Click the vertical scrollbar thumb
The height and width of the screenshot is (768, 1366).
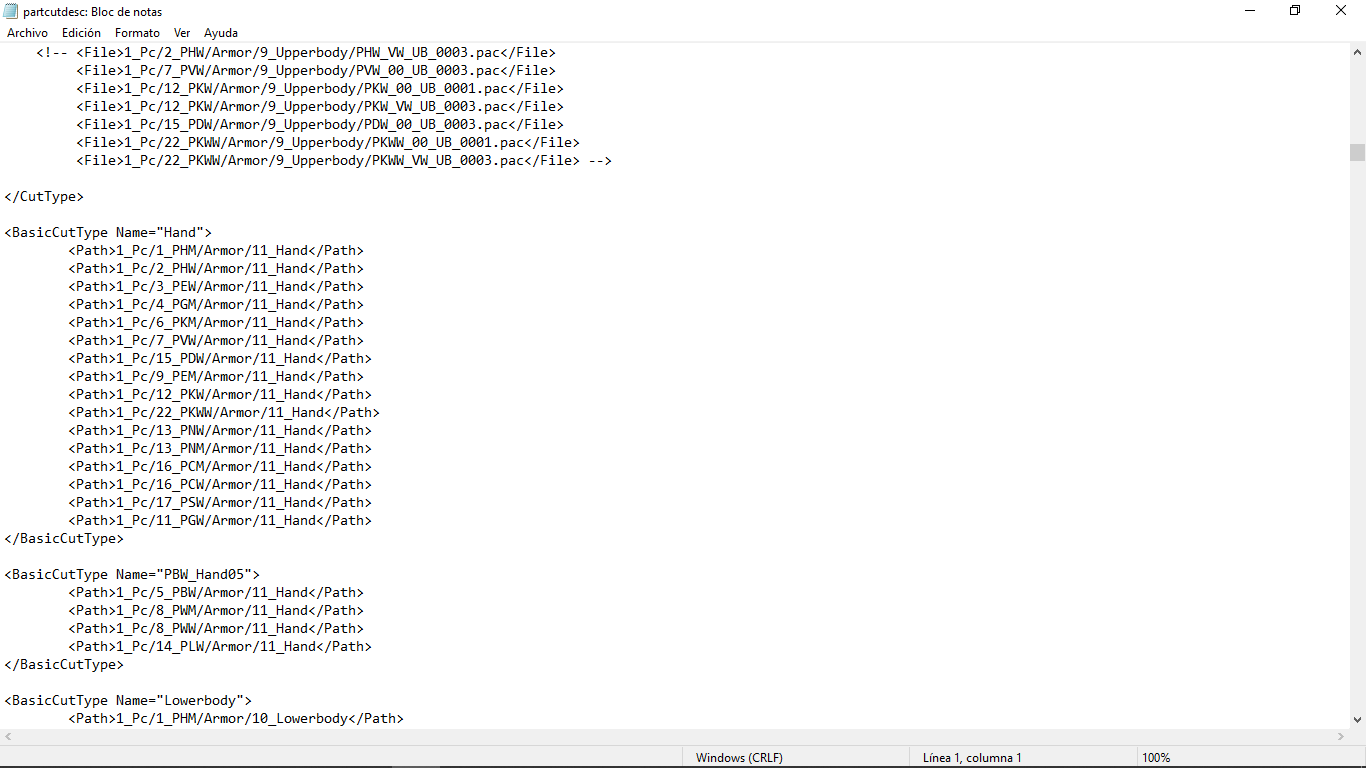click(1357, 152)
